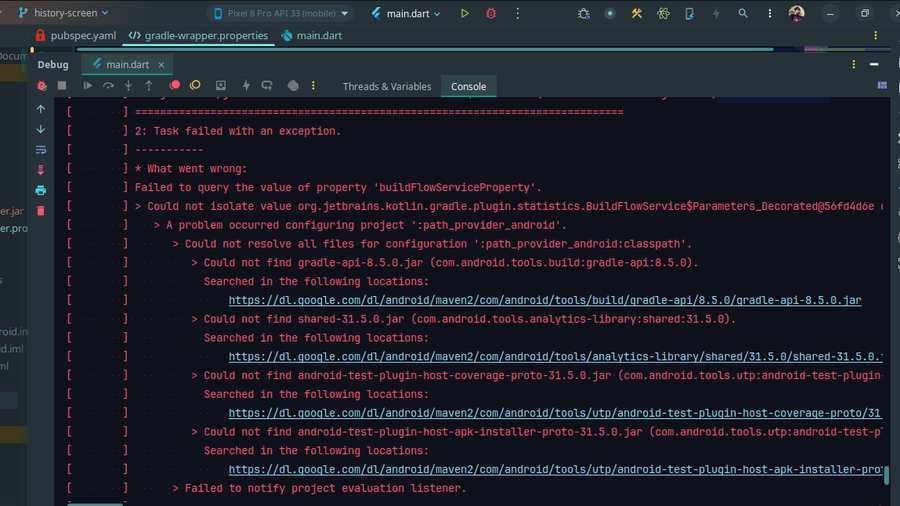Screen dimensions: 900x506
Task: Click 'Failed to notify project evaluation listener' line
Action: [x=319, y=488]
